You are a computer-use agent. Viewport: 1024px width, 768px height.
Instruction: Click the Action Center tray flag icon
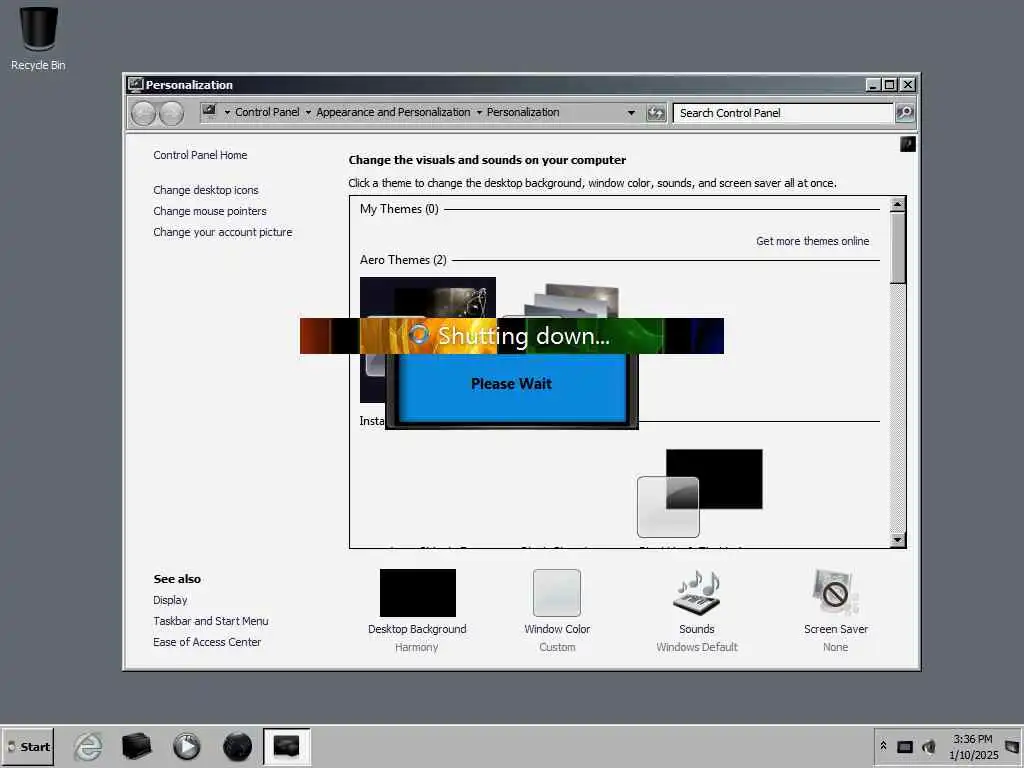coord(1012,746)
